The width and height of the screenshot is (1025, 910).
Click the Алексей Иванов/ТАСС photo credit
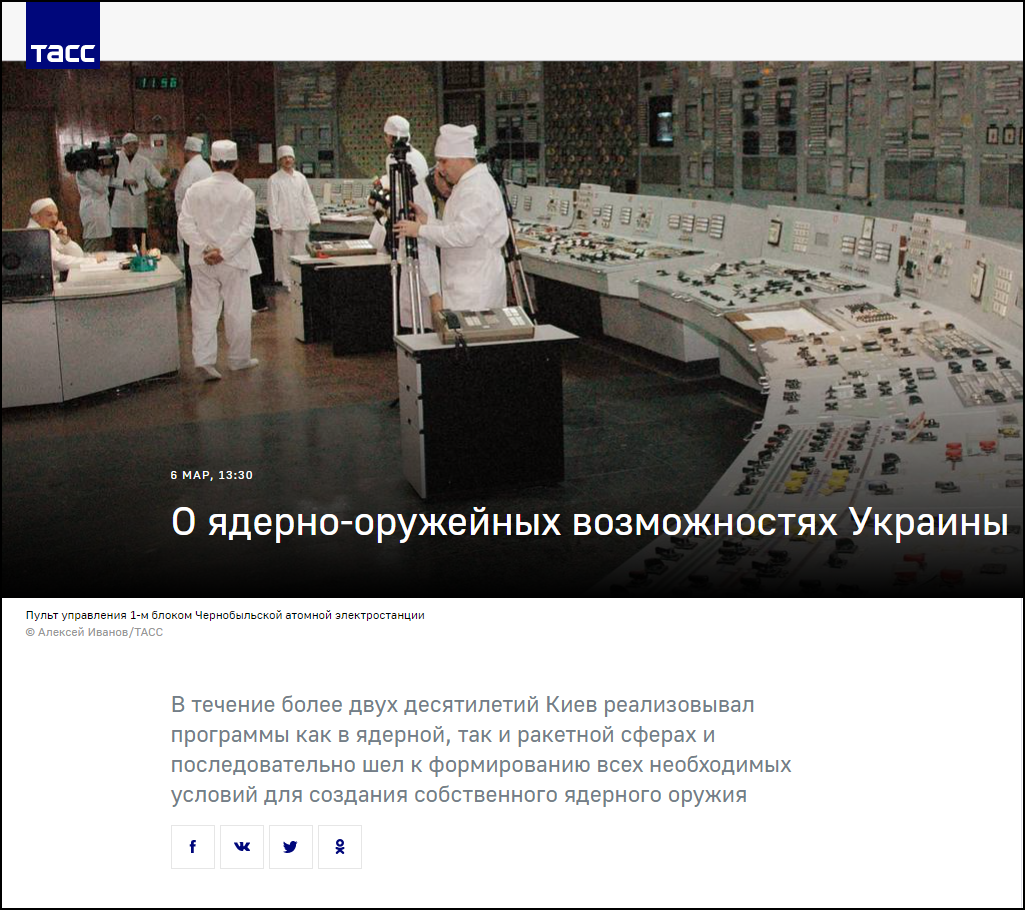(94, 632)
